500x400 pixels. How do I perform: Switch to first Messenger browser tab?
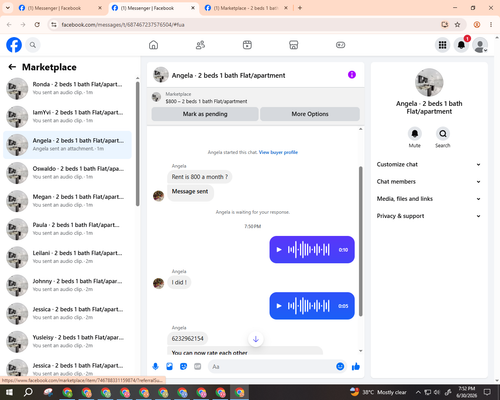click(x=60, y=8)
